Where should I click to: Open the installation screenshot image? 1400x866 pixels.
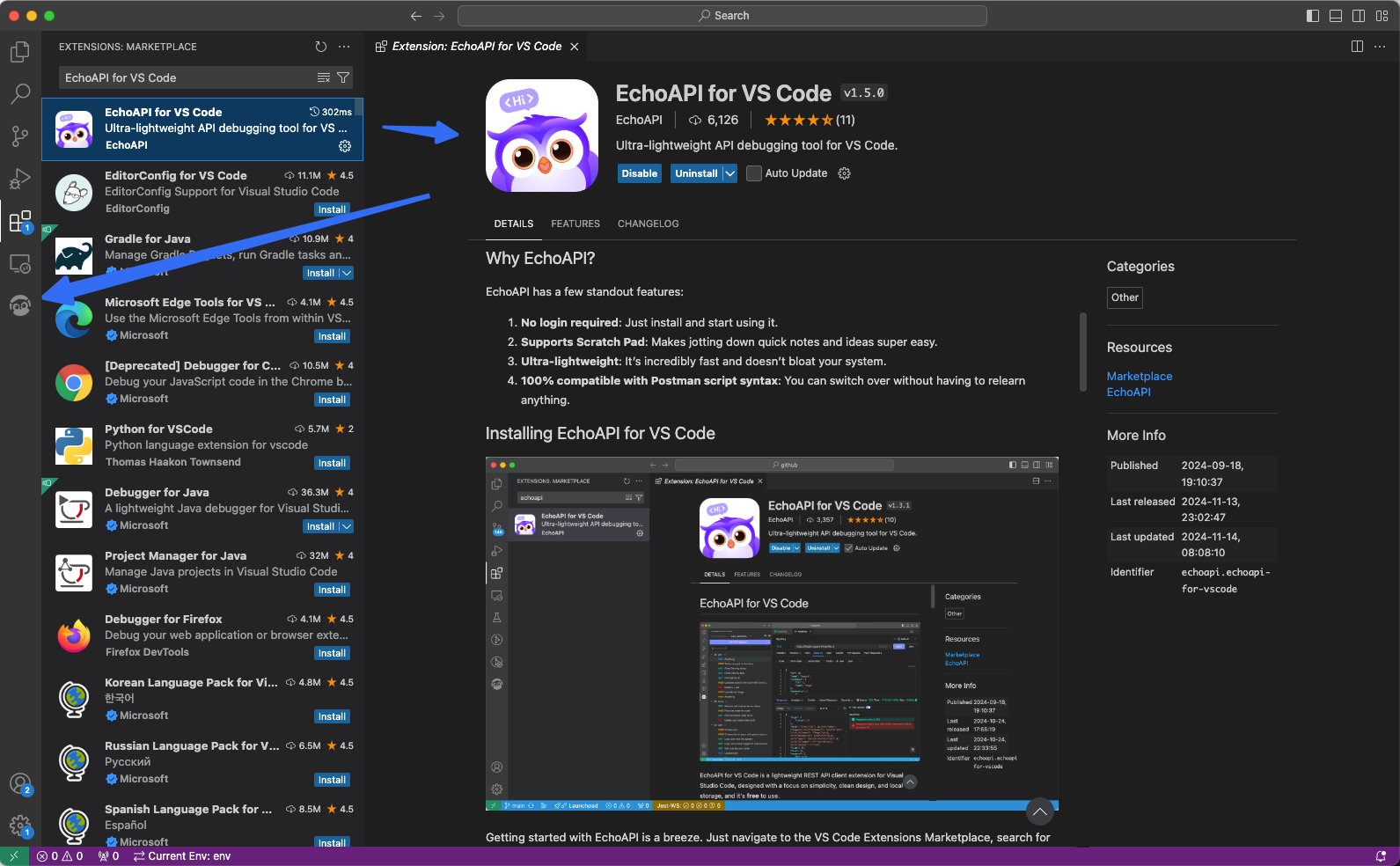(x=772, y=634)
